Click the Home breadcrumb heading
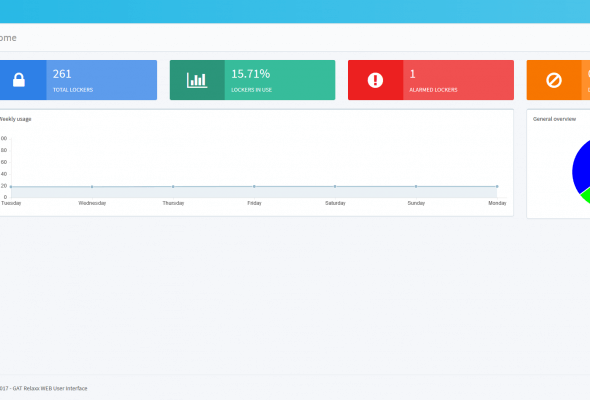The height and width of the screenshot is (400, 590). tap(8, 38)
